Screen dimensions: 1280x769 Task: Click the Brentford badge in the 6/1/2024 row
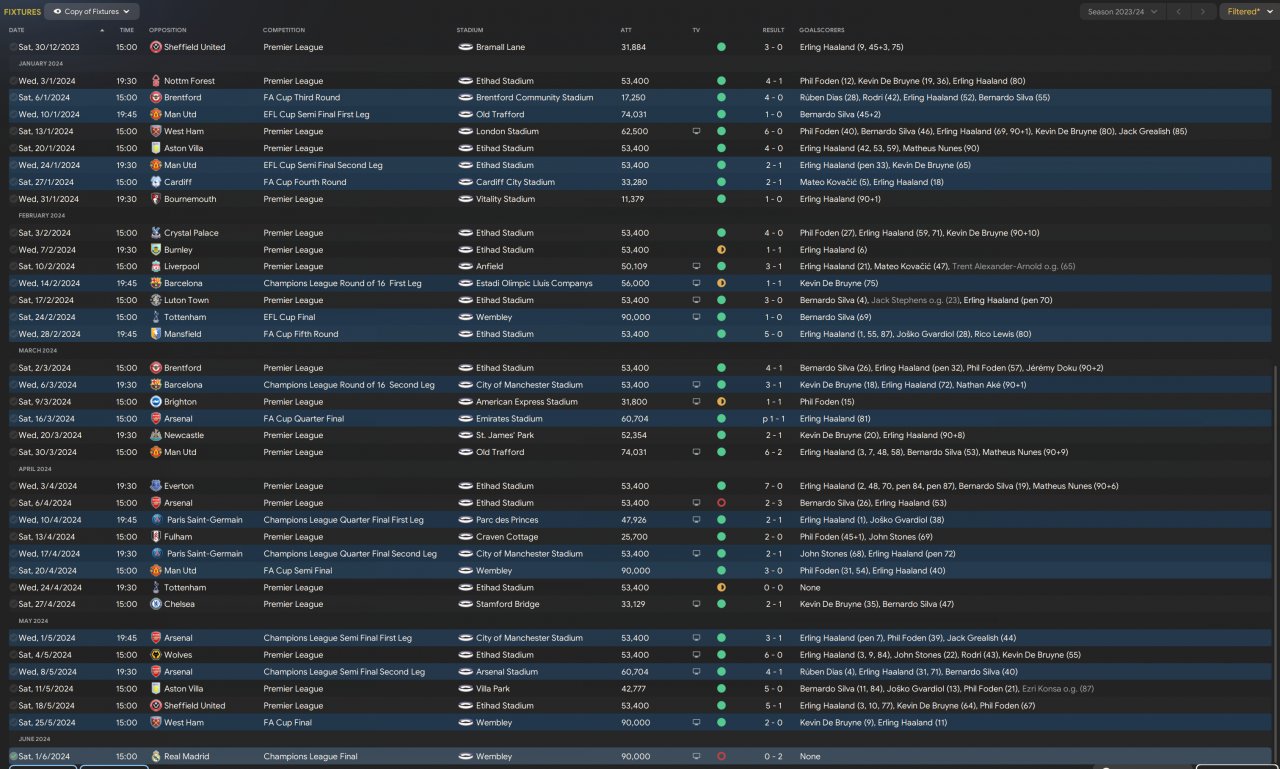coord(155,98)
